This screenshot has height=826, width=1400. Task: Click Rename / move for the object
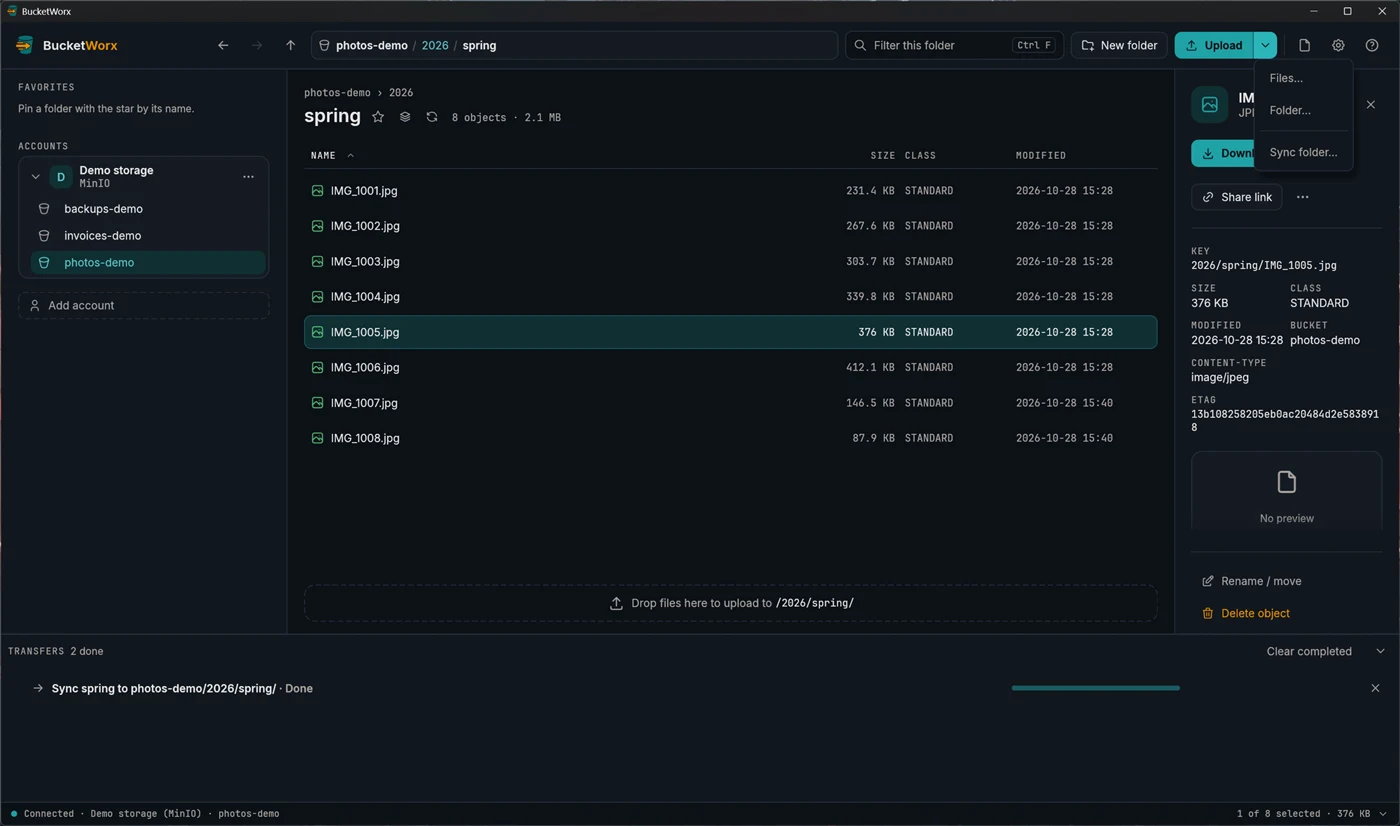1251,581
